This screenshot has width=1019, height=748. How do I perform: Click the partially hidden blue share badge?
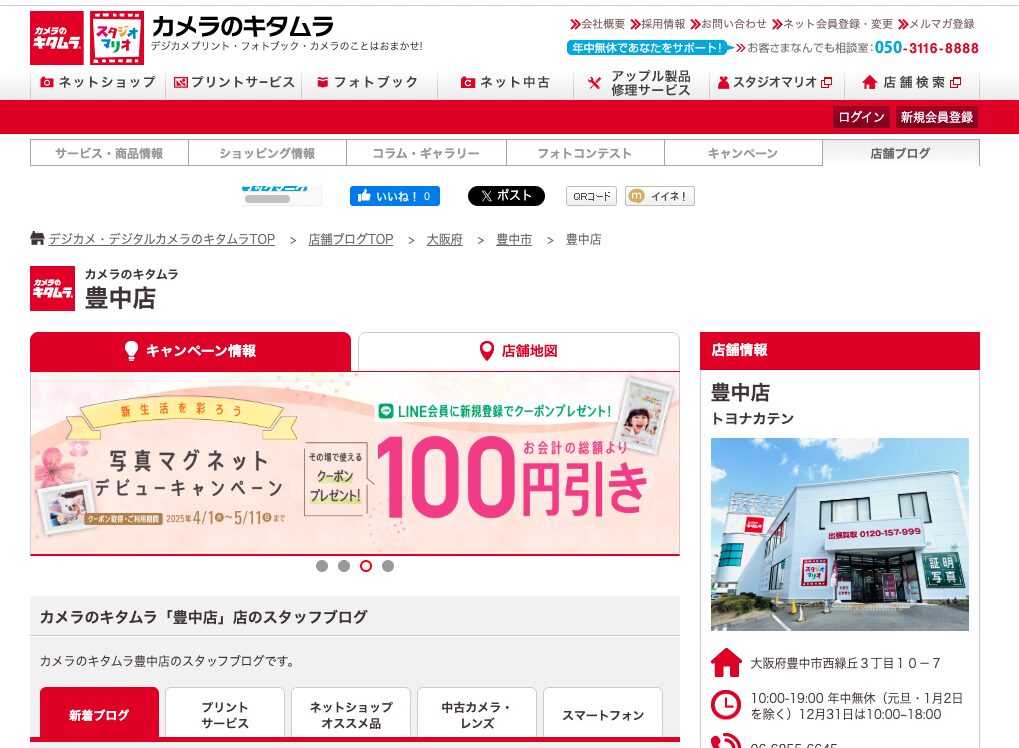point(281,195)
